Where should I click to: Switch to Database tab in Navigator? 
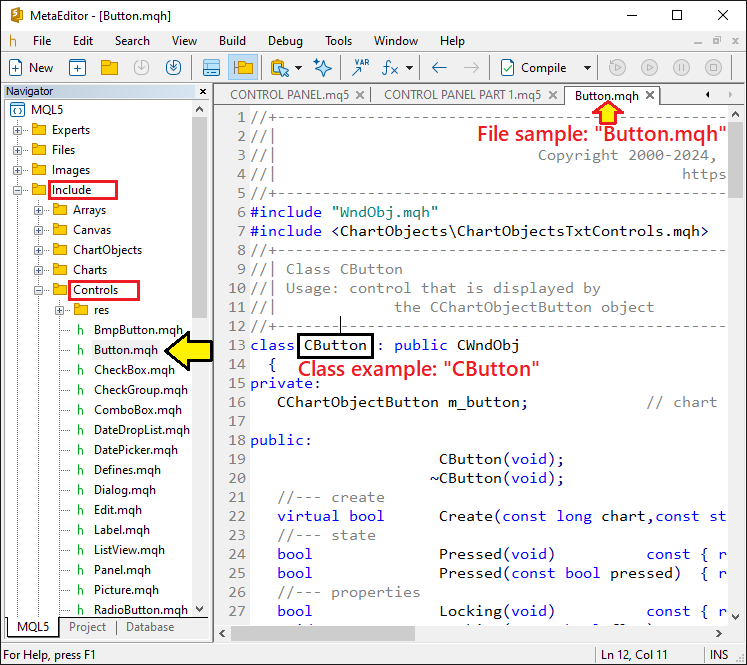click(x=150, y=627)
